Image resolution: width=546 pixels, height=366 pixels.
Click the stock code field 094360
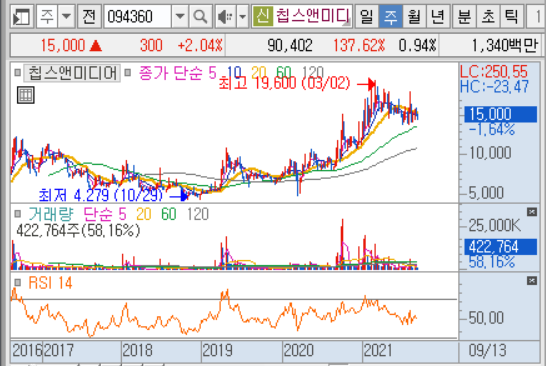click(x=138, y=16)
